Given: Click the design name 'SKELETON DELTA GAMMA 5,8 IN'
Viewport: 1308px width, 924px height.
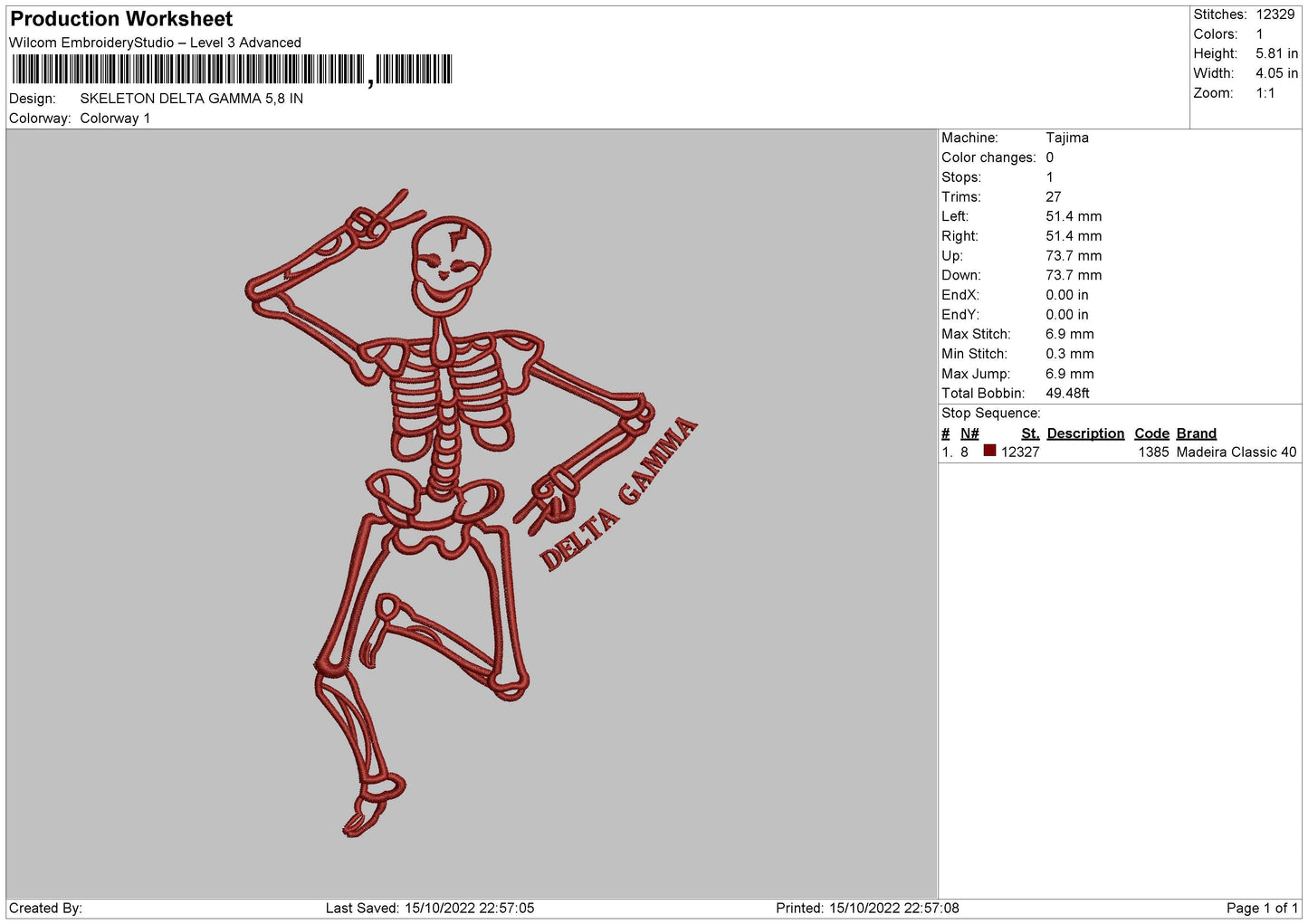Looking at the screenshot, I should click(192, 99).
